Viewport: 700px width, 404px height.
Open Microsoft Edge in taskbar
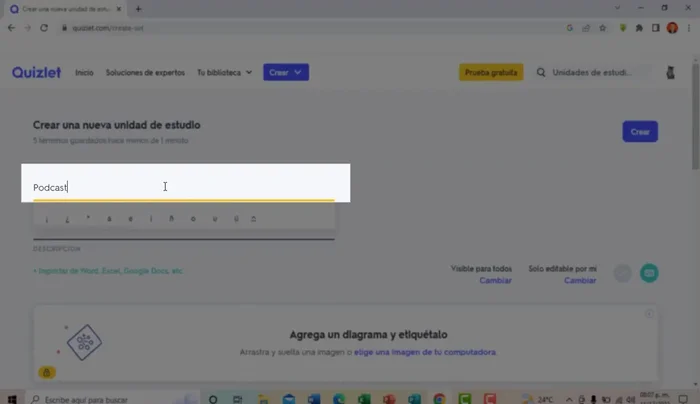(339, 399)
